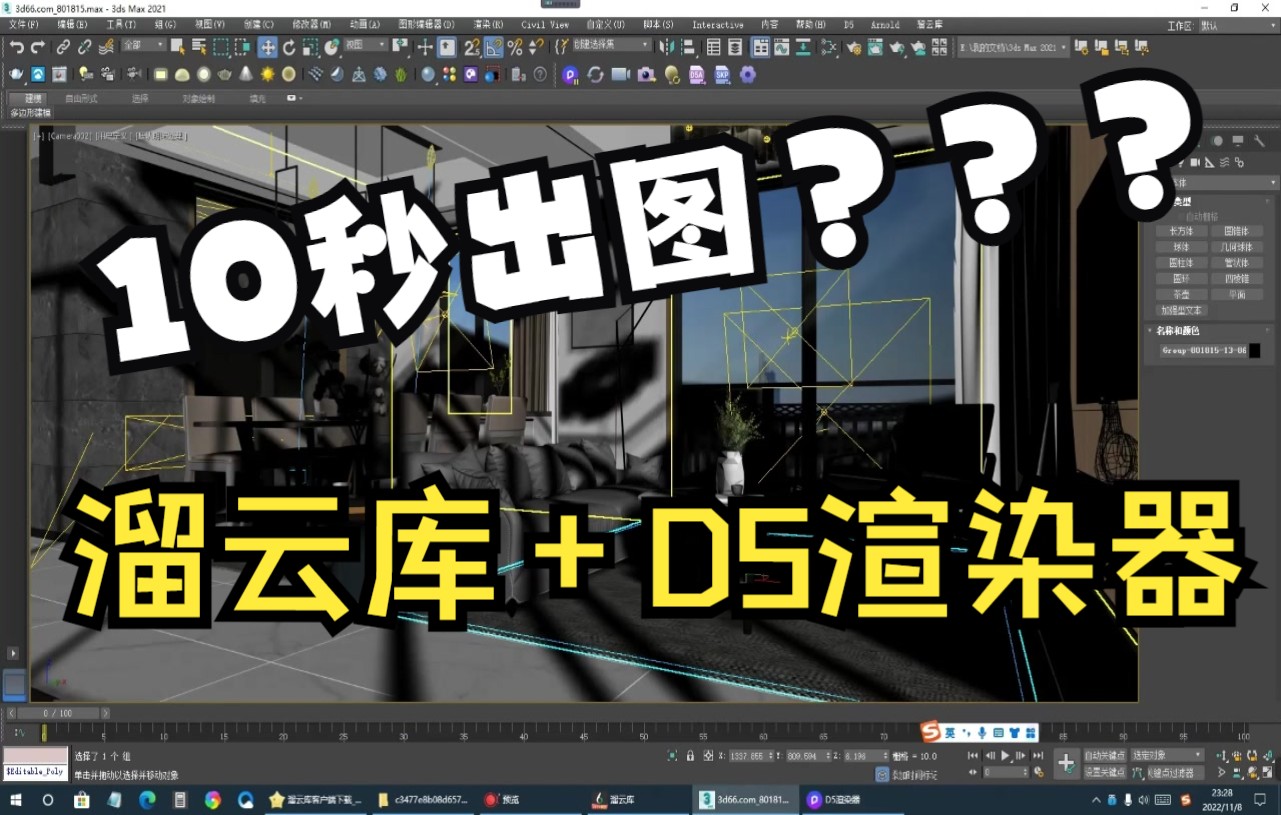
Task: Click the D5A export icon
Action: pyautogui.click(x=696, y=74)
